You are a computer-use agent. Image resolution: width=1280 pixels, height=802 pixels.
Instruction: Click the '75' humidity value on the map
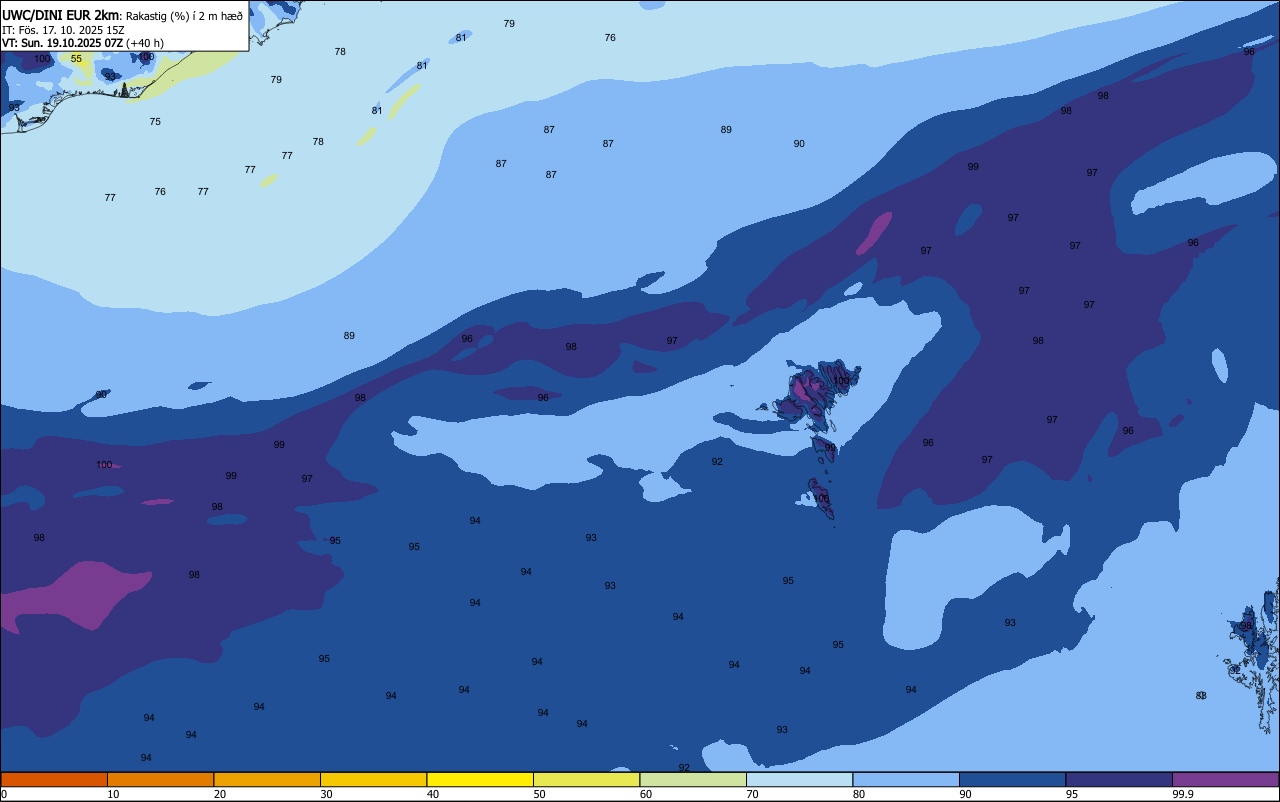(155, 122)
